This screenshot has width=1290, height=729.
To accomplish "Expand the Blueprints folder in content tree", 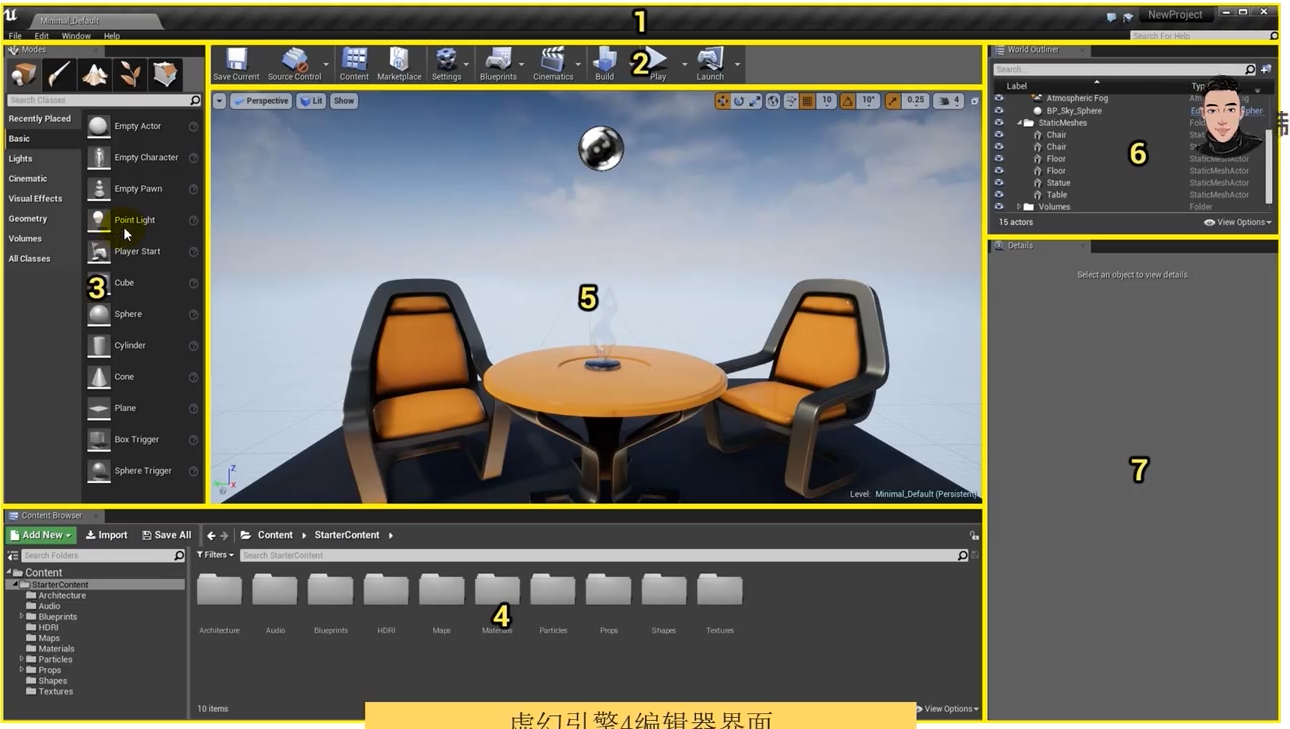I will 21,617.
